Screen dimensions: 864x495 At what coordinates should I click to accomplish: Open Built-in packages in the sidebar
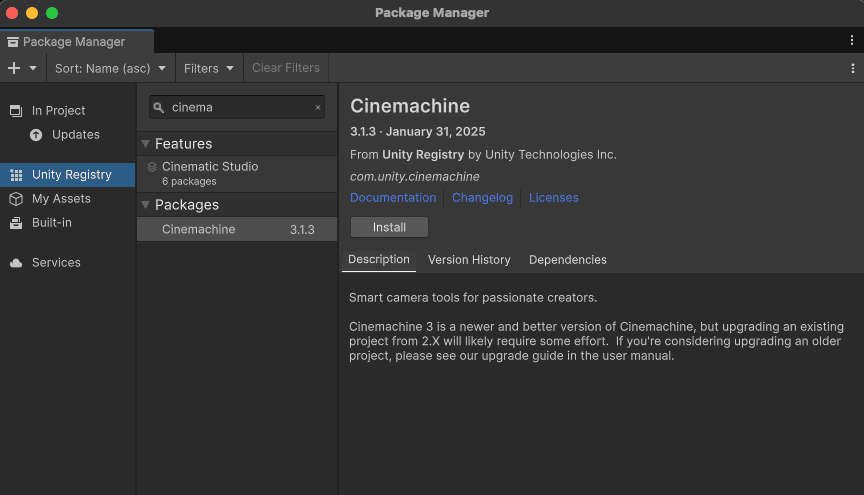tap(52, 223)
